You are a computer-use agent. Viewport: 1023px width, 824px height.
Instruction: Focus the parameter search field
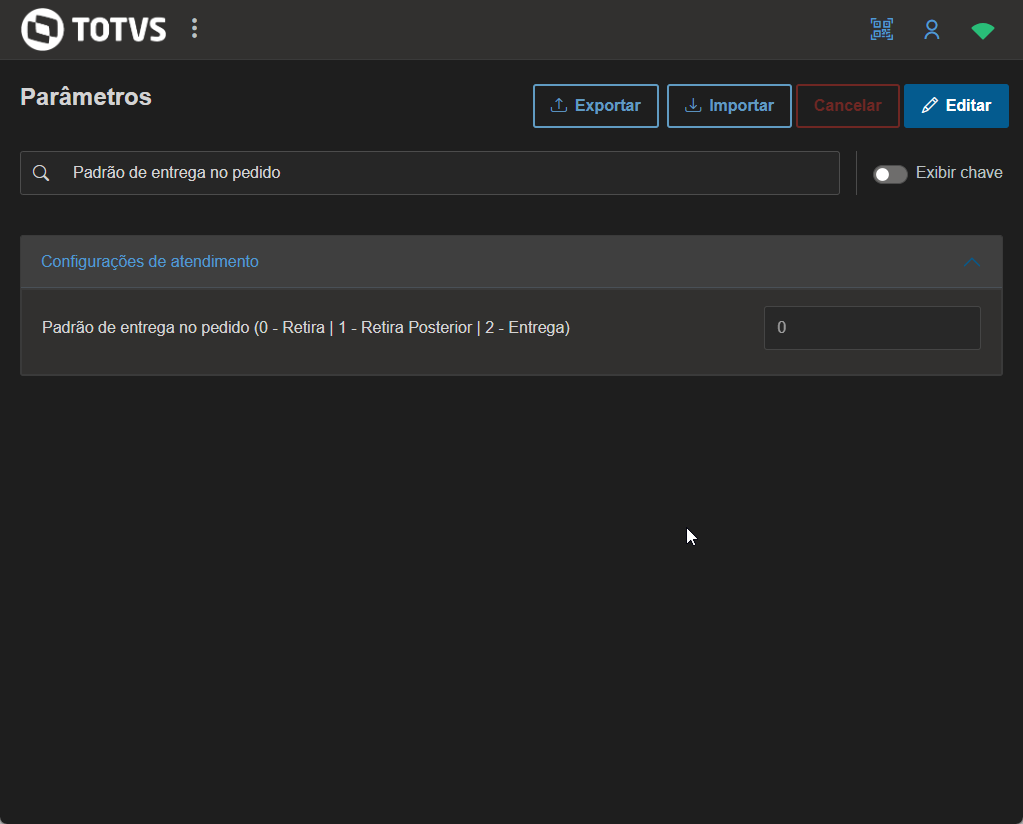(x=430, y=173)
